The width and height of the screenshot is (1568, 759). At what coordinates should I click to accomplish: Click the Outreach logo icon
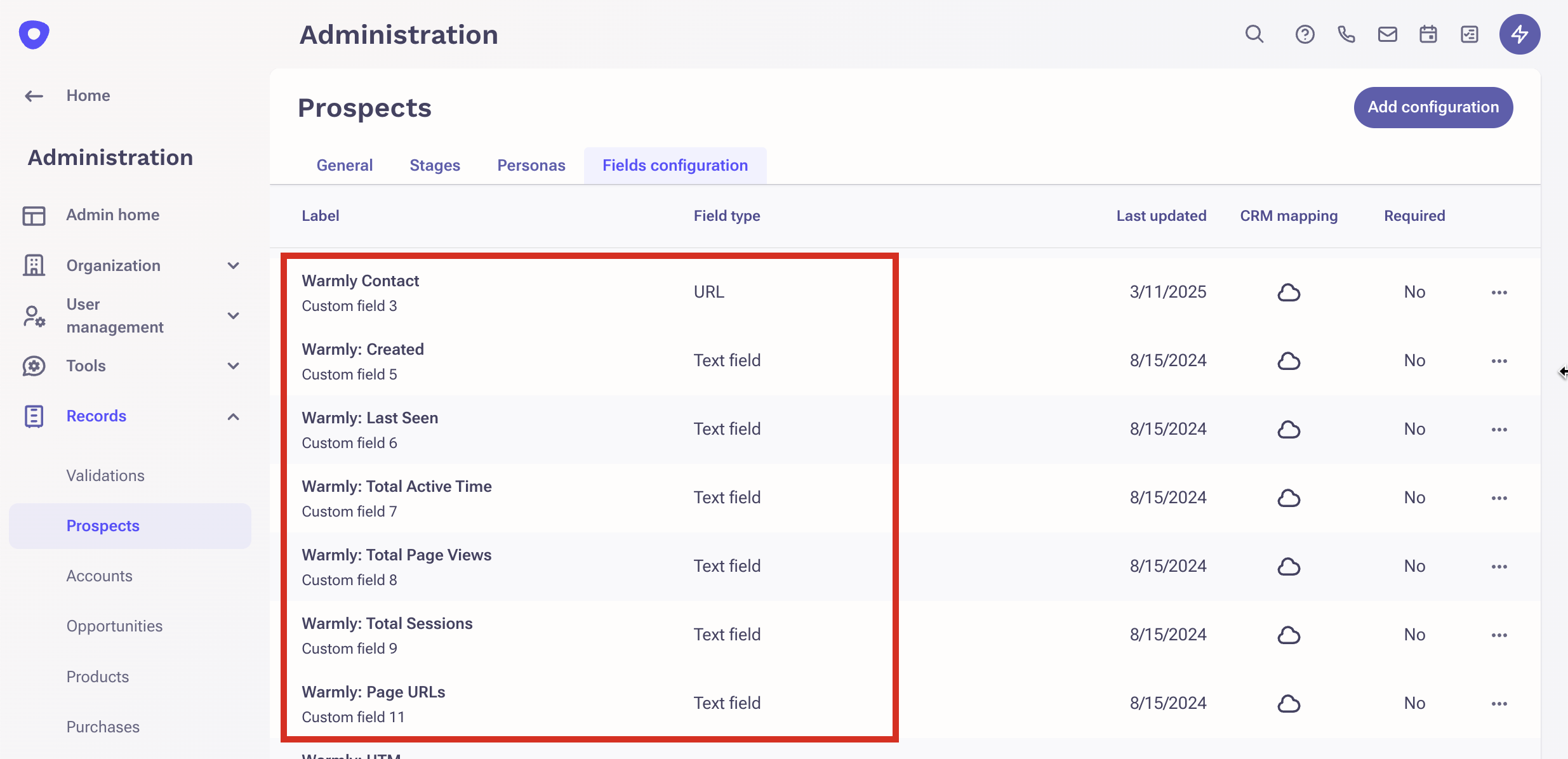point(34,34)
